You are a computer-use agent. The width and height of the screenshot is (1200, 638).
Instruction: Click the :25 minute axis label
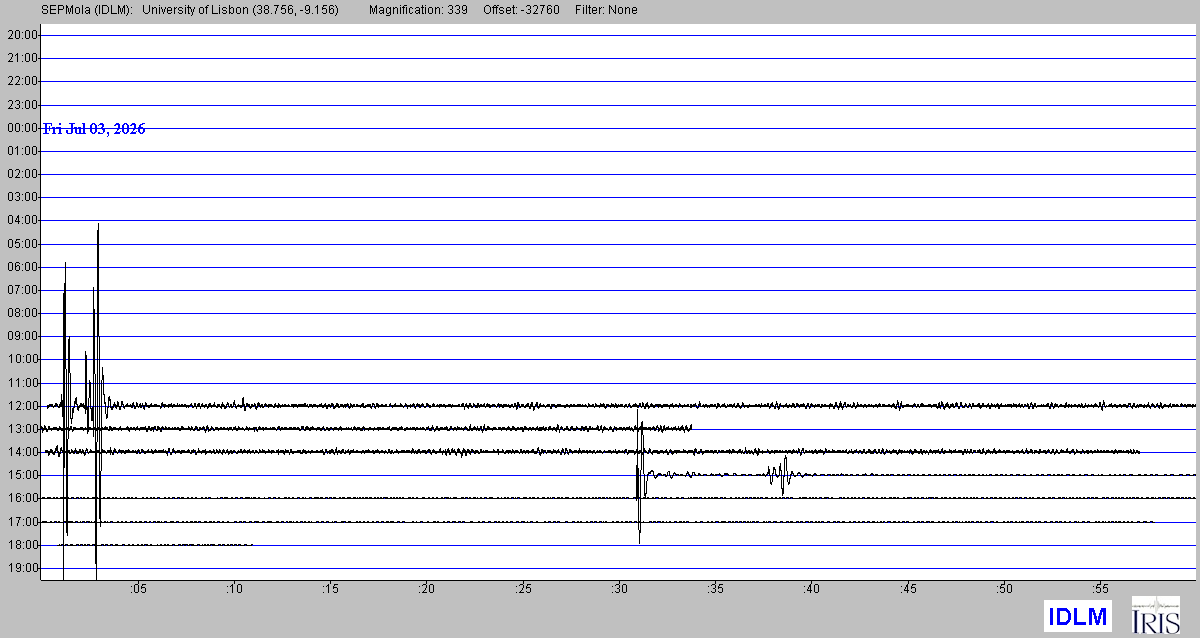[523, 589]
